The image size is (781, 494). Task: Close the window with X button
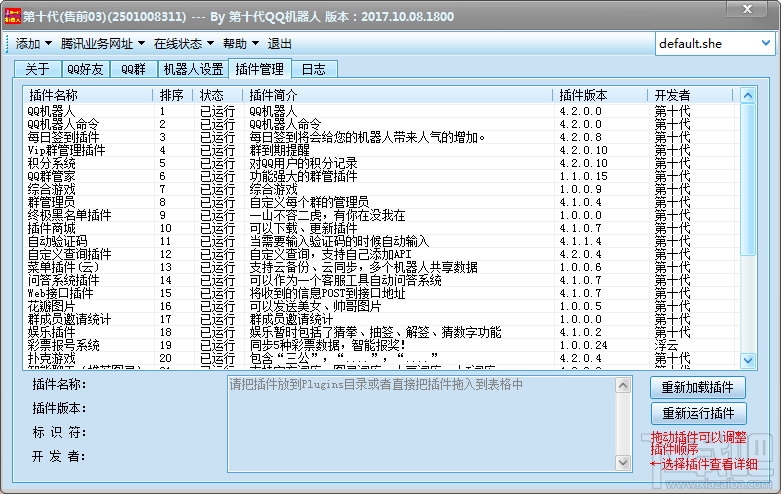pyautogui.click(x=747, y=8)
